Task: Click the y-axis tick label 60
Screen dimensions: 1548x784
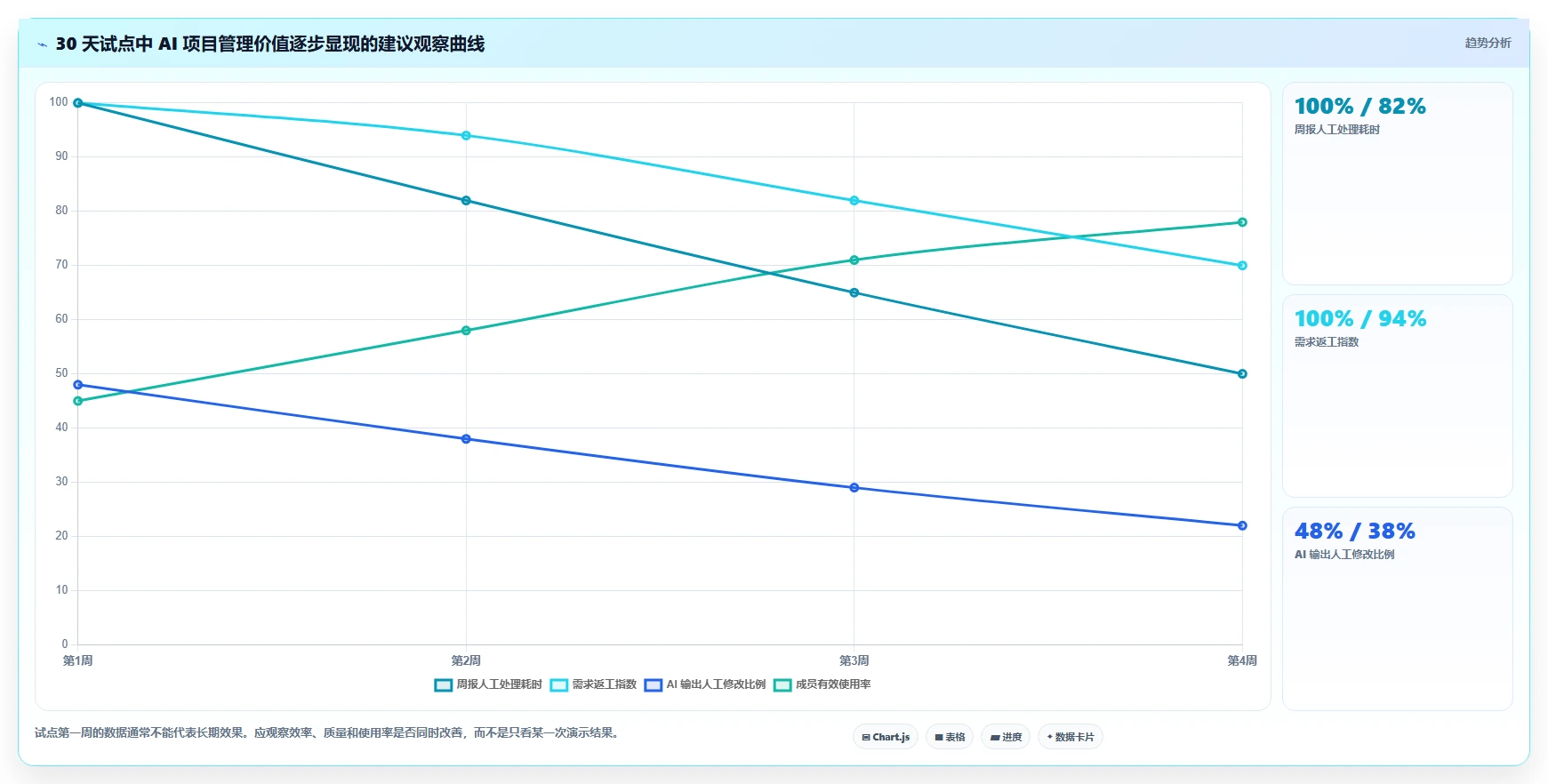Action: pyautogui.click(x=61, y=319)
